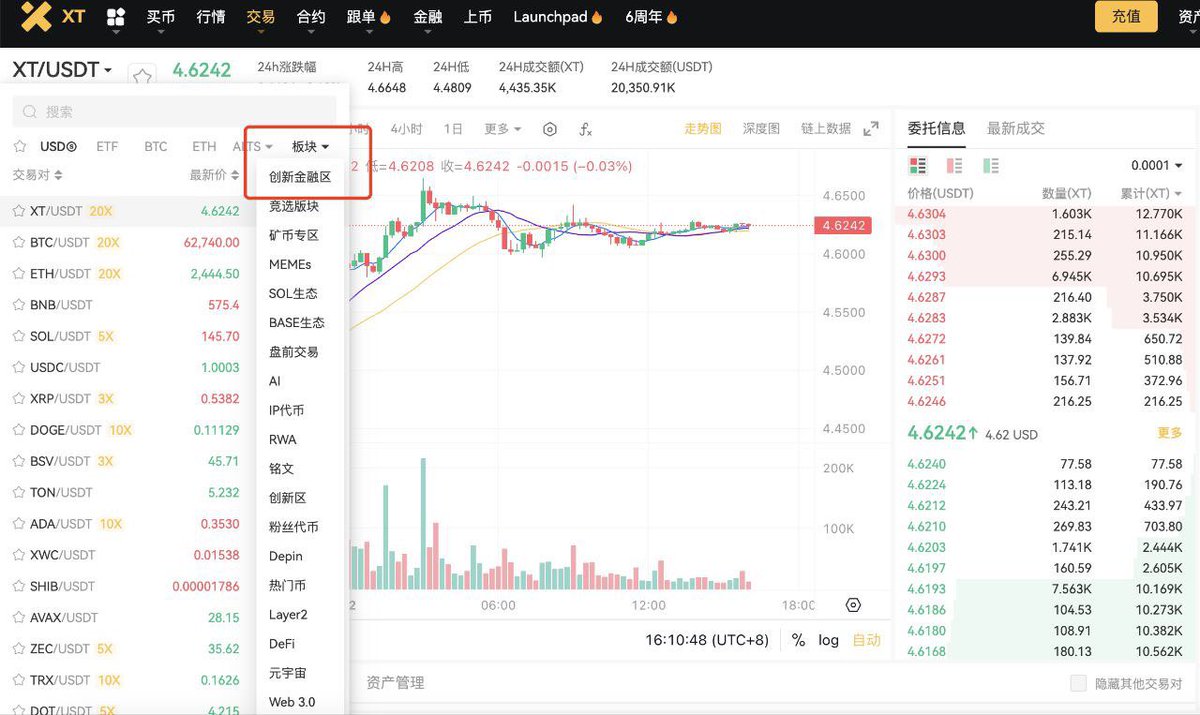The height and width of the screenshot is (715, 1200).
Task: Star the TRX/USDT pair
Action: click(x=18, y=679)
